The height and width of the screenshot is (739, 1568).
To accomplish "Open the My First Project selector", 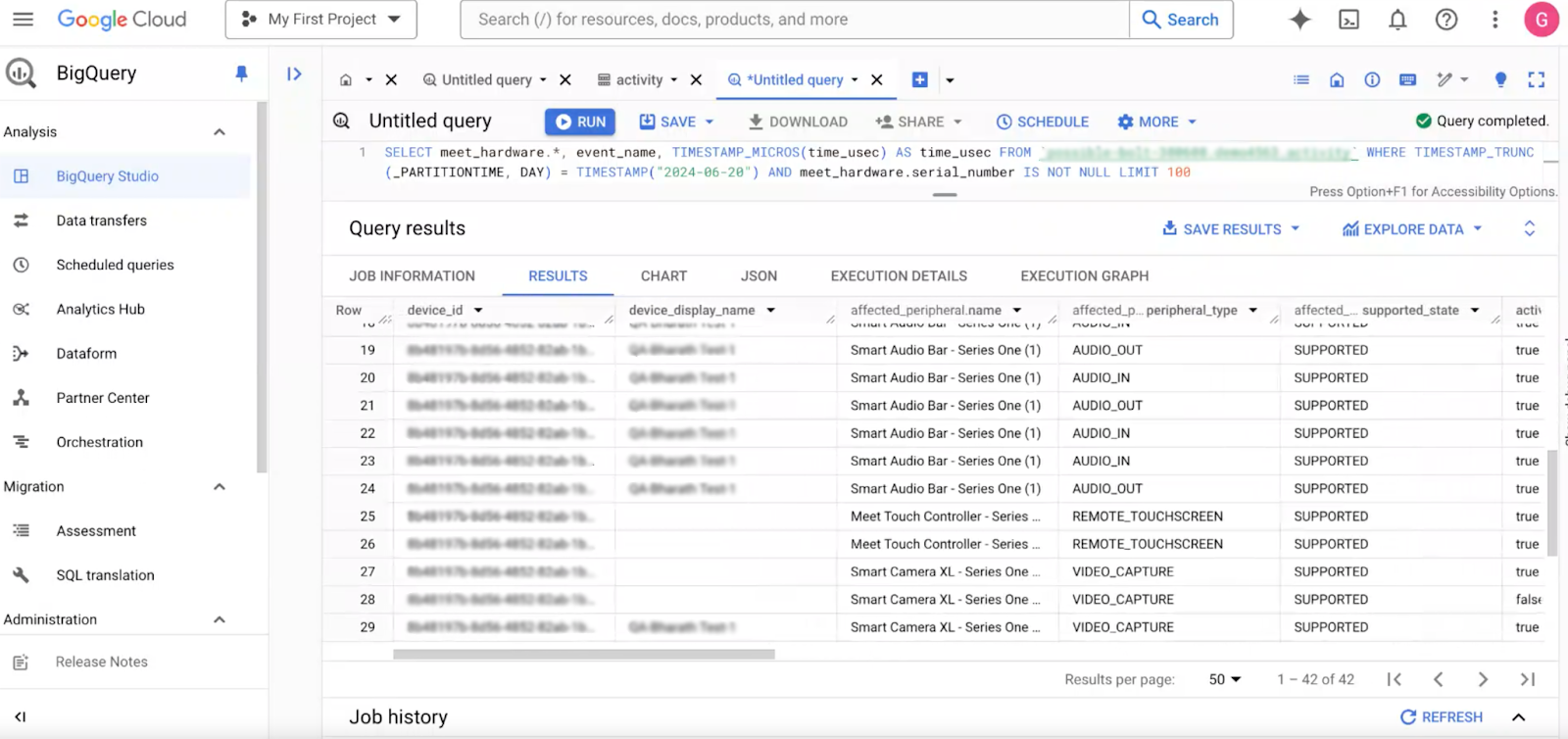I will pos(321,20).
